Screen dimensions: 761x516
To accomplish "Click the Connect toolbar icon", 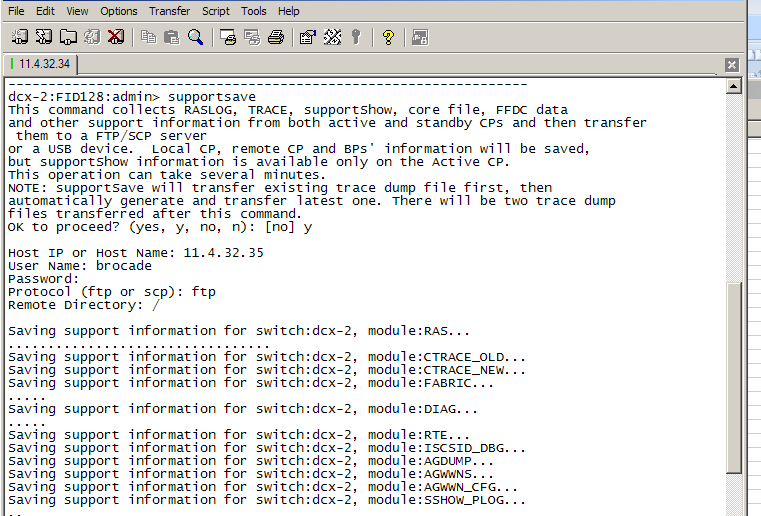I will tap(19, 37).
